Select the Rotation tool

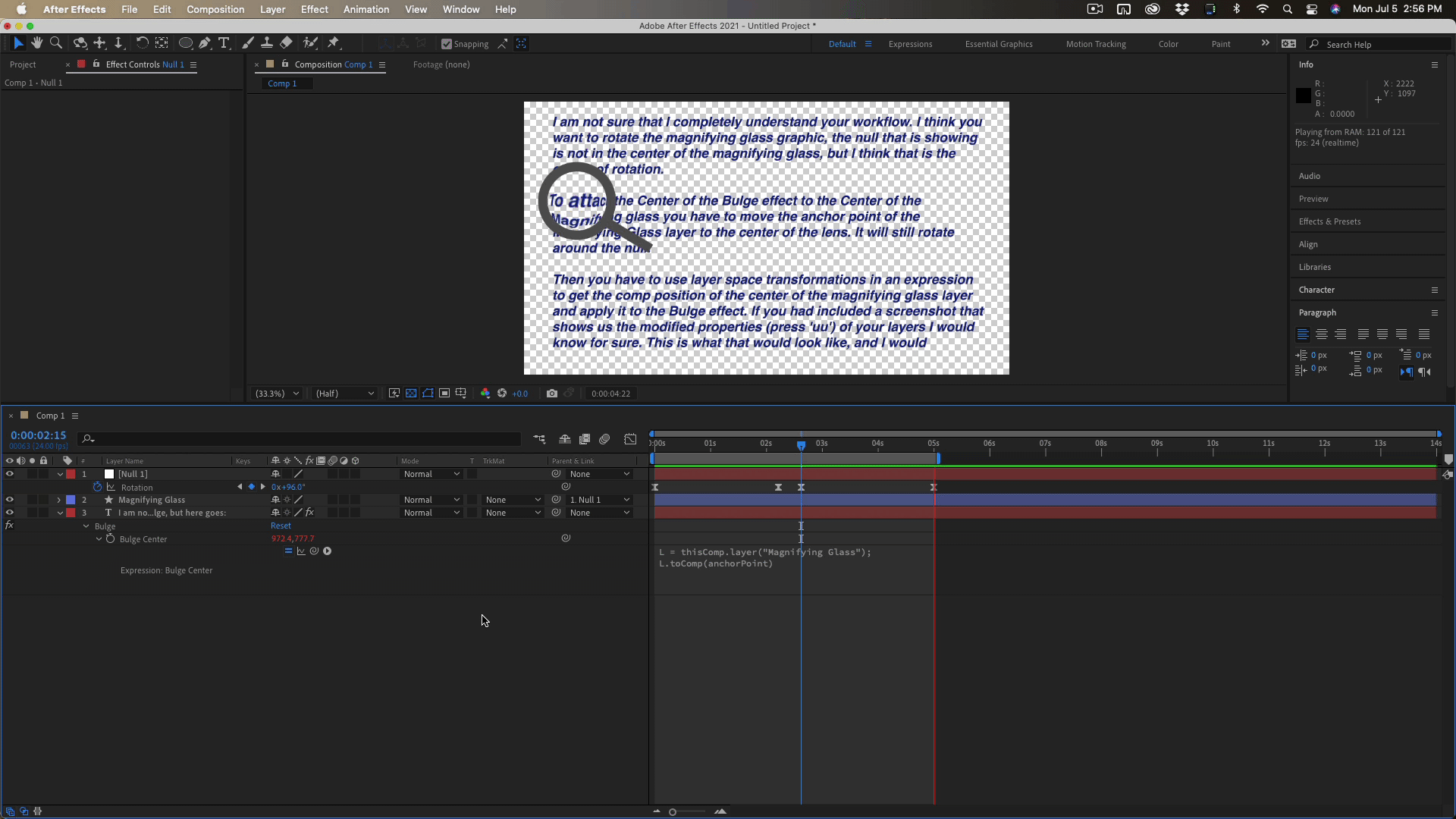point(142,43)
